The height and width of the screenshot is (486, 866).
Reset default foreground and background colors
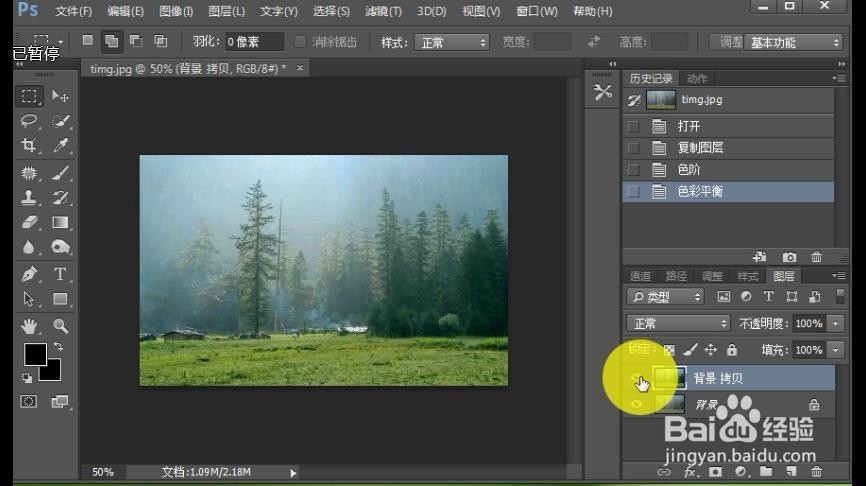[27, 378]
